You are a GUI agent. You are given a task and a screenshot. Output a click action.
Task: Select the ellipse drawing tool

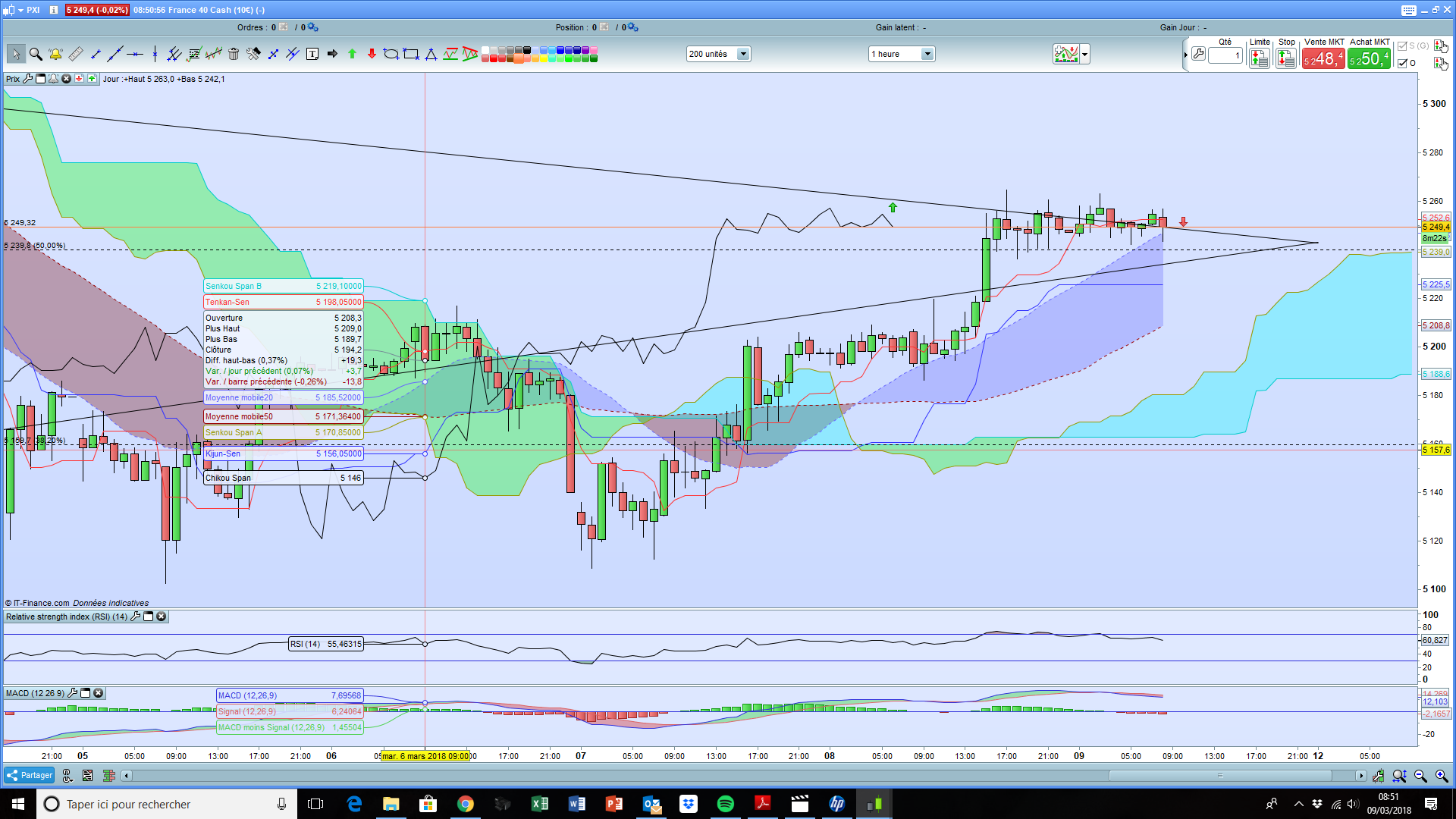(391, 54)
